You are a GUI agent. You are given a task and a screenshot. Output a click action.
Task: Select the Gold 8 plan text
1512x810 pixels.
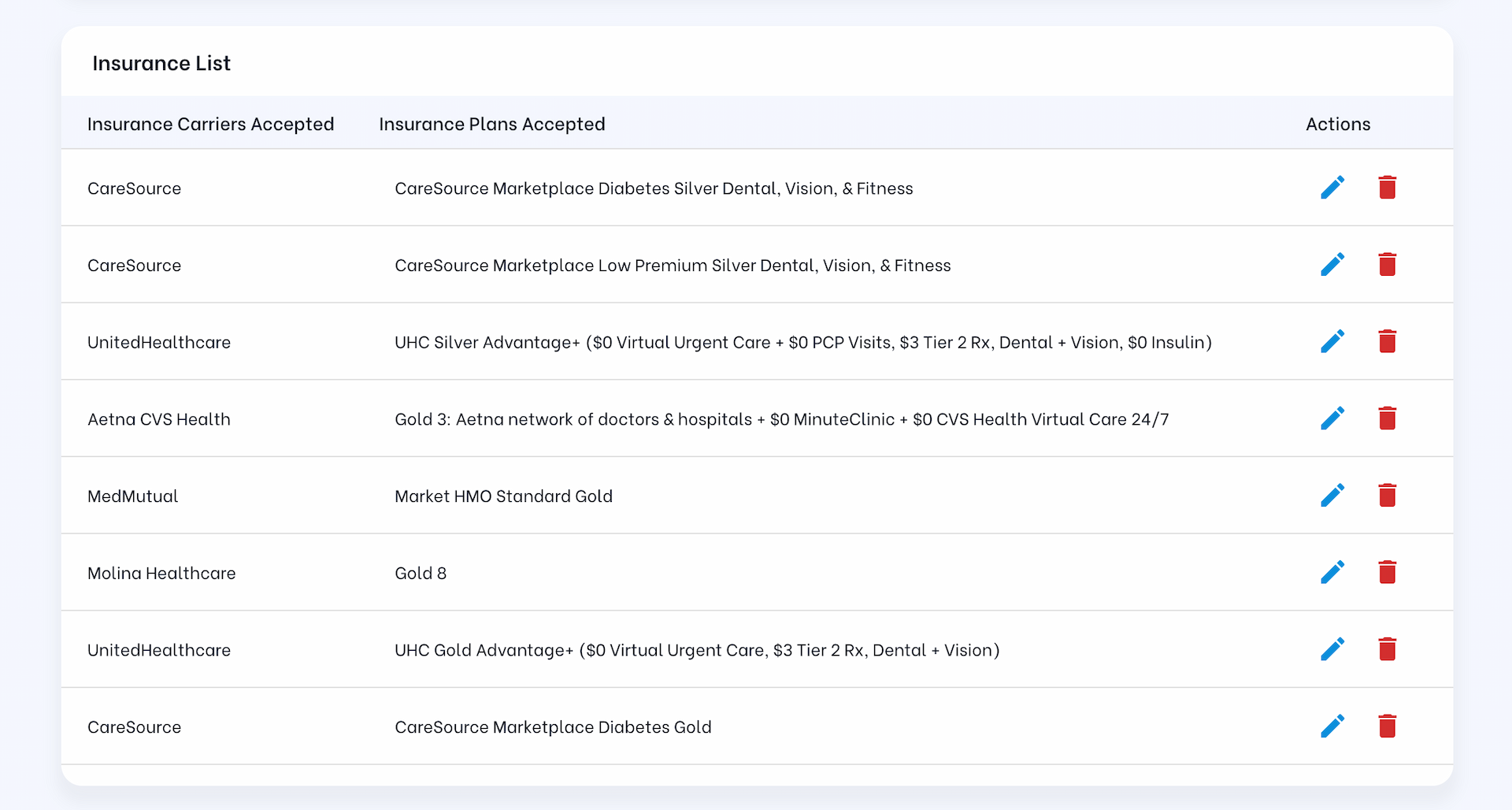[x=421, y=574]
